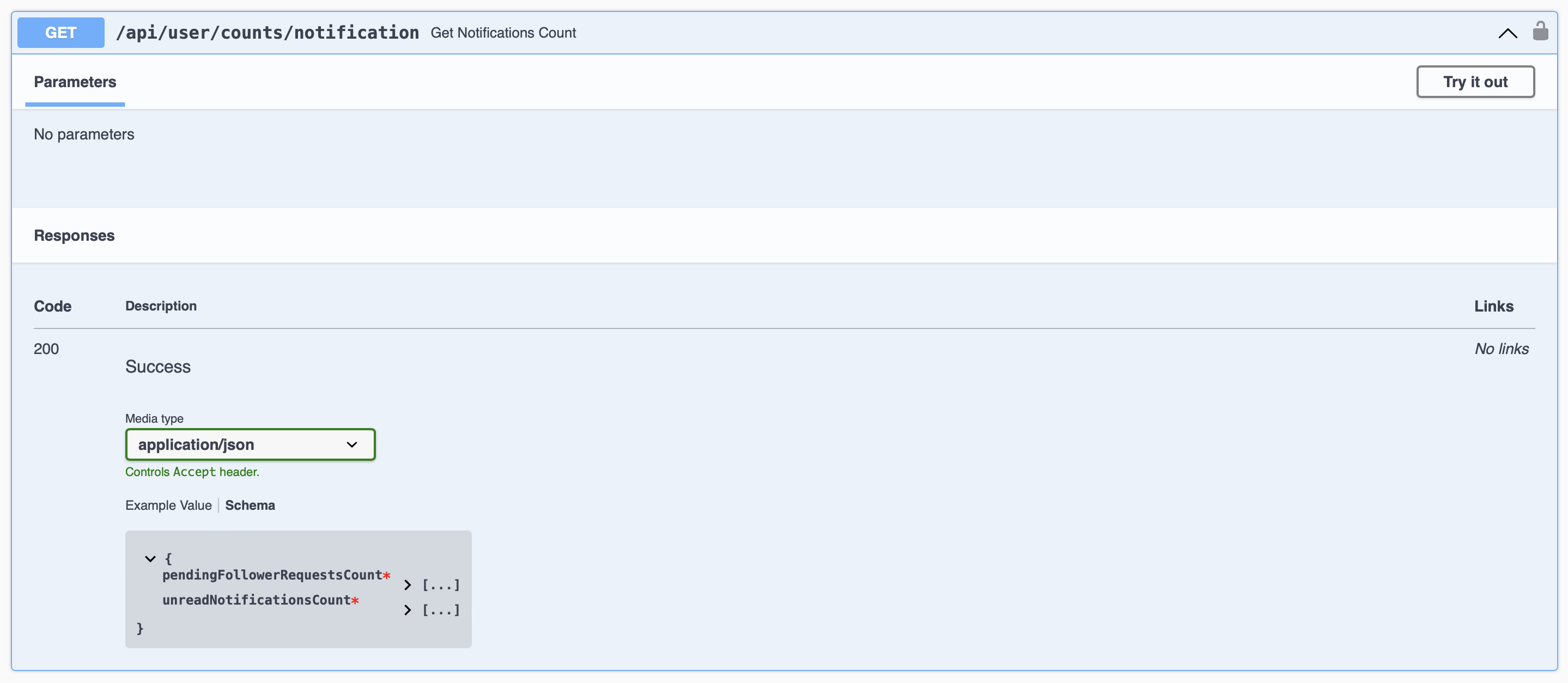
Task: Click the collapsed [...] after unreadNotificationsCount
Action: (x=441, y=610)
